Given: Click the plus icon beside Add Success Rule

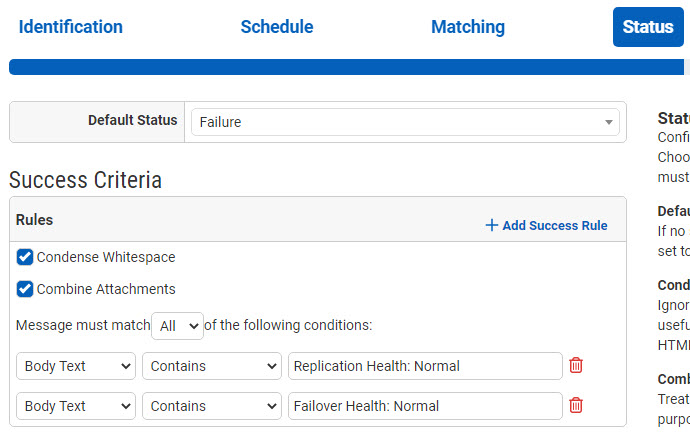Looking at the screenshot, I should tap(491, 225).
